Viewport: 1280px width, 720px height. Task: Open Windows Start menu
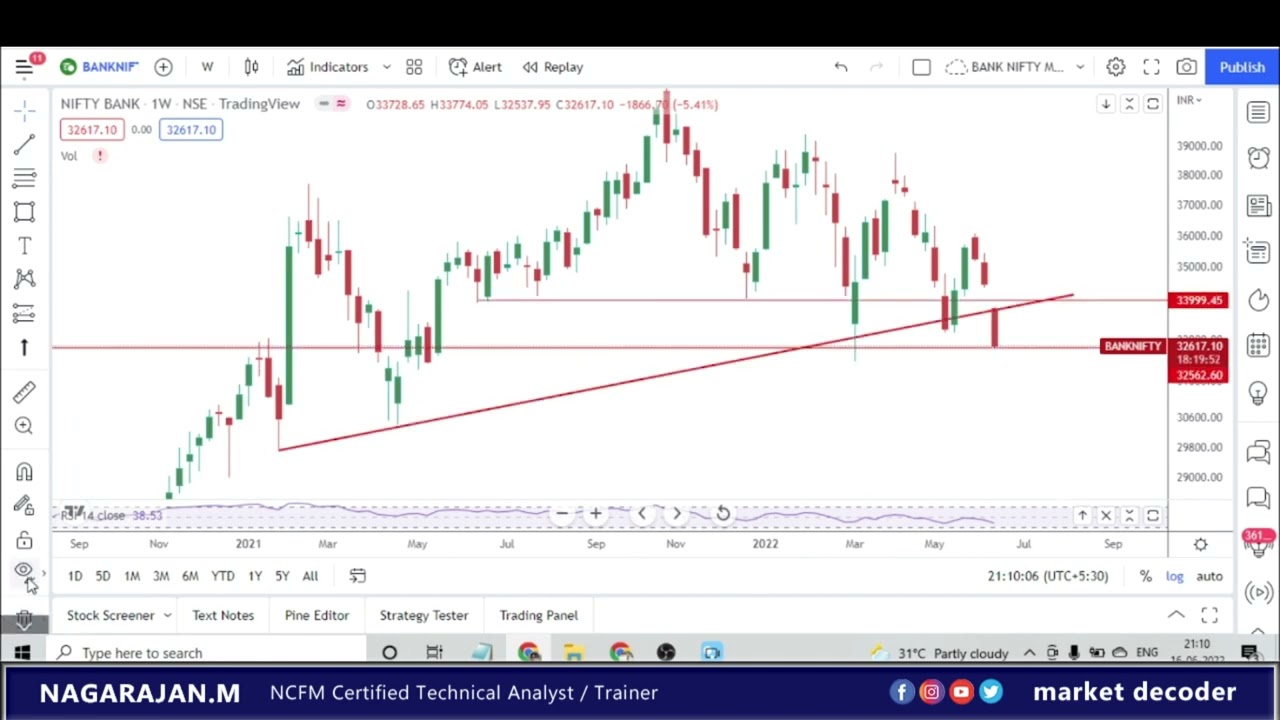[22, 653]
